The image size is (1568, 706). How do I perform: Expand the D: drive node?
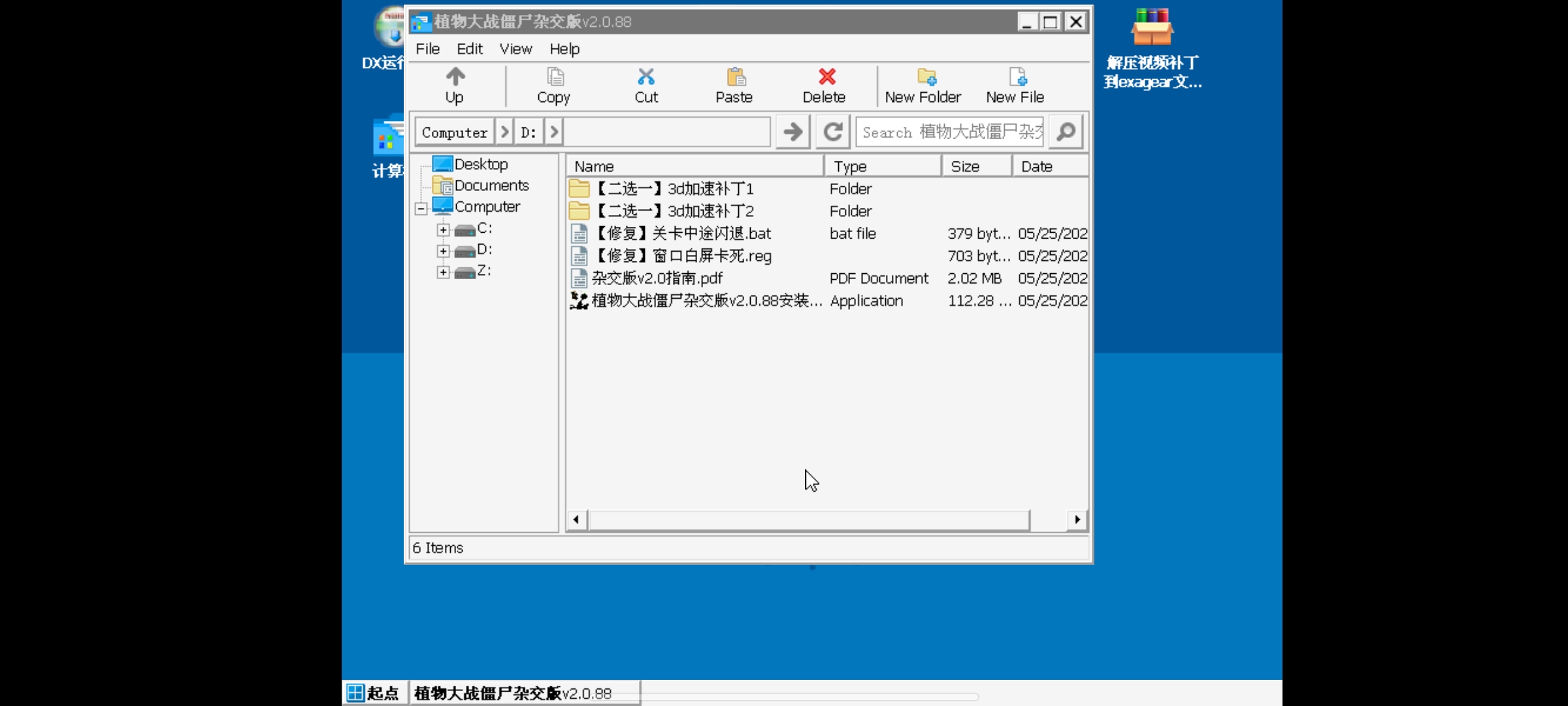pos(444,251)
